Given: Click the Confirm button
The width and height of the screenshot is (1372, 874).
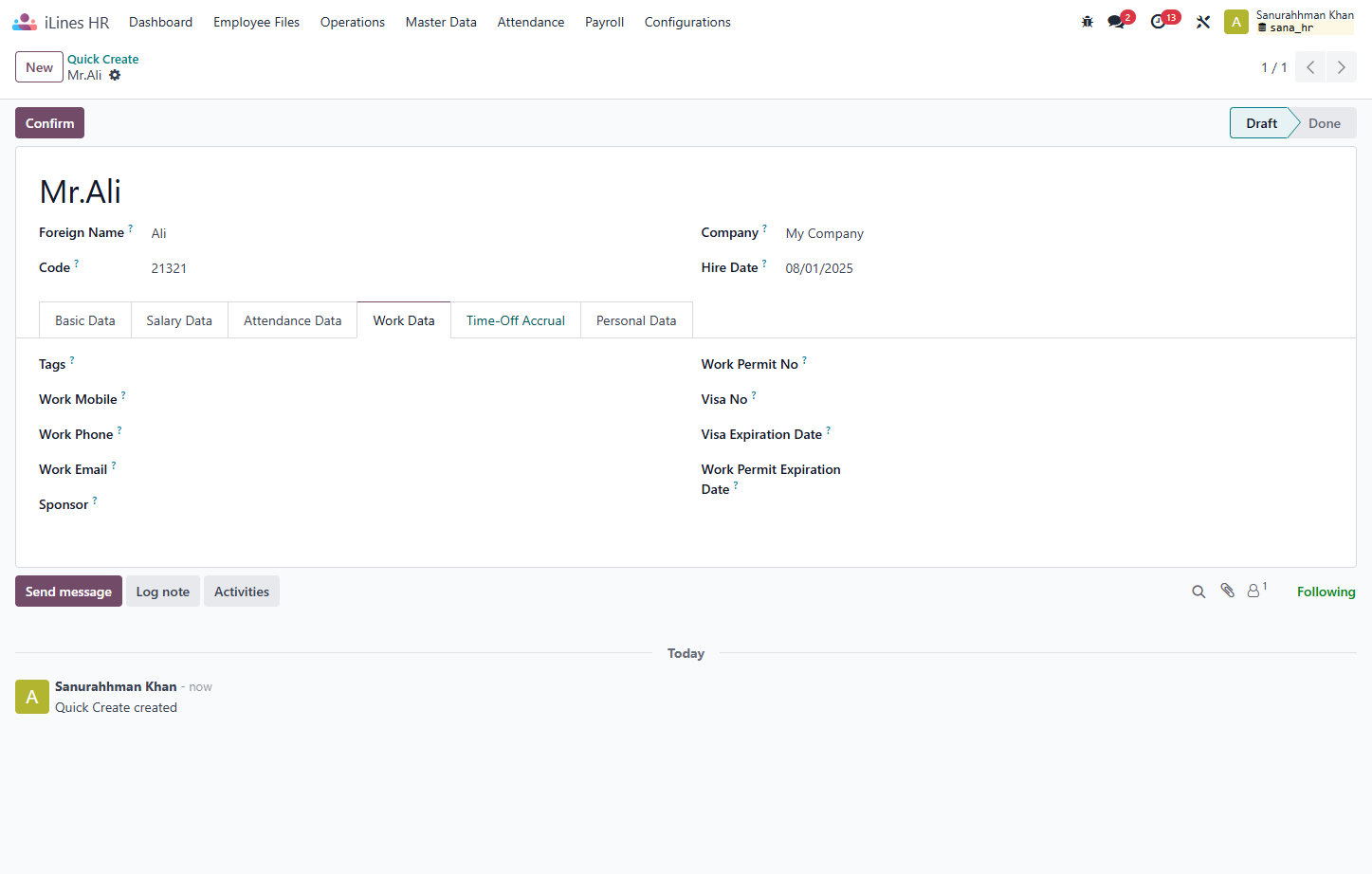Looking at the screenshot, I should click(49, 123).
